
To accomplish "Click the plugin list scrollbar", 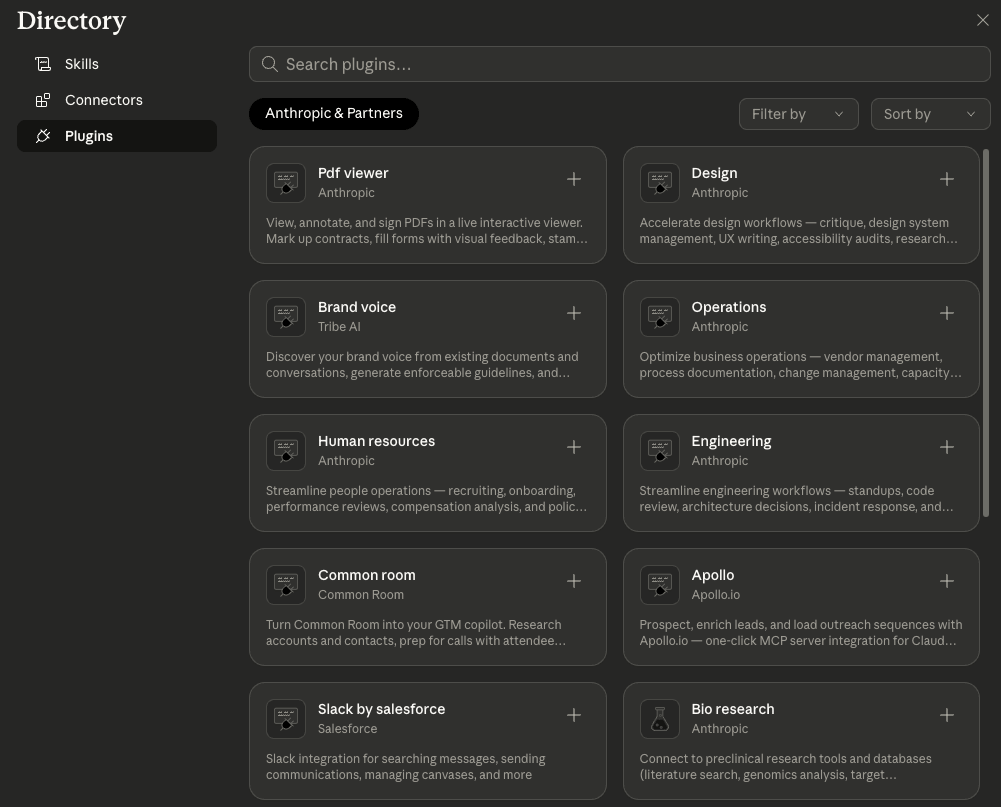I will 986,333.
